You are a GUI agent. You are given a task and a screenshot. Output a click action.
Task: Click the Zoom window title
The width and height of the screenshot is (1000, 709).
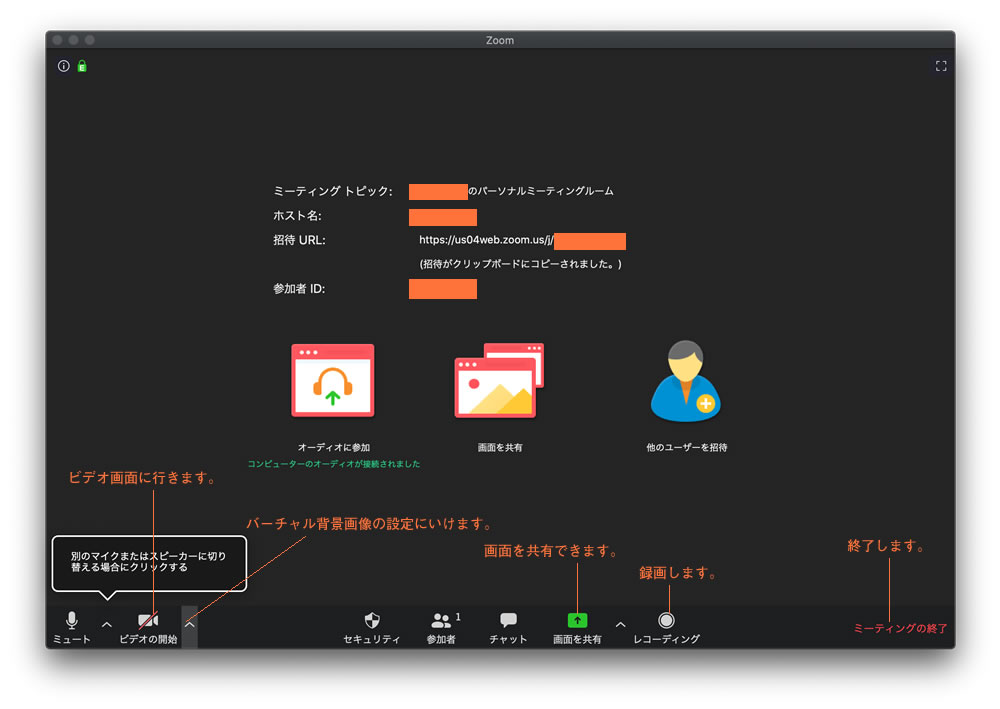tap(500, 40)
